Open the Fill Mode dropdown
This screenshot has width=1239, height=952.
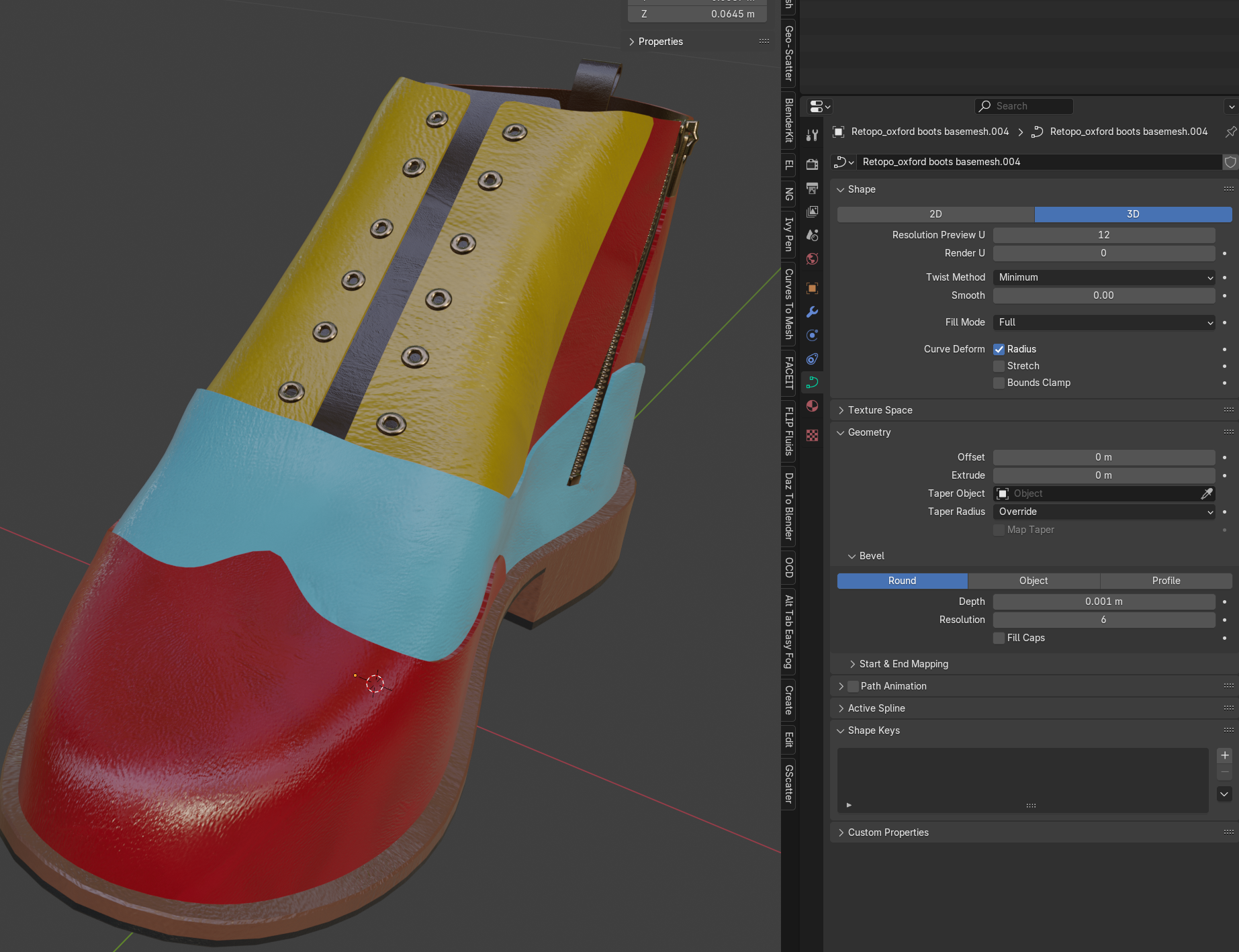[x=1103, y=322]
